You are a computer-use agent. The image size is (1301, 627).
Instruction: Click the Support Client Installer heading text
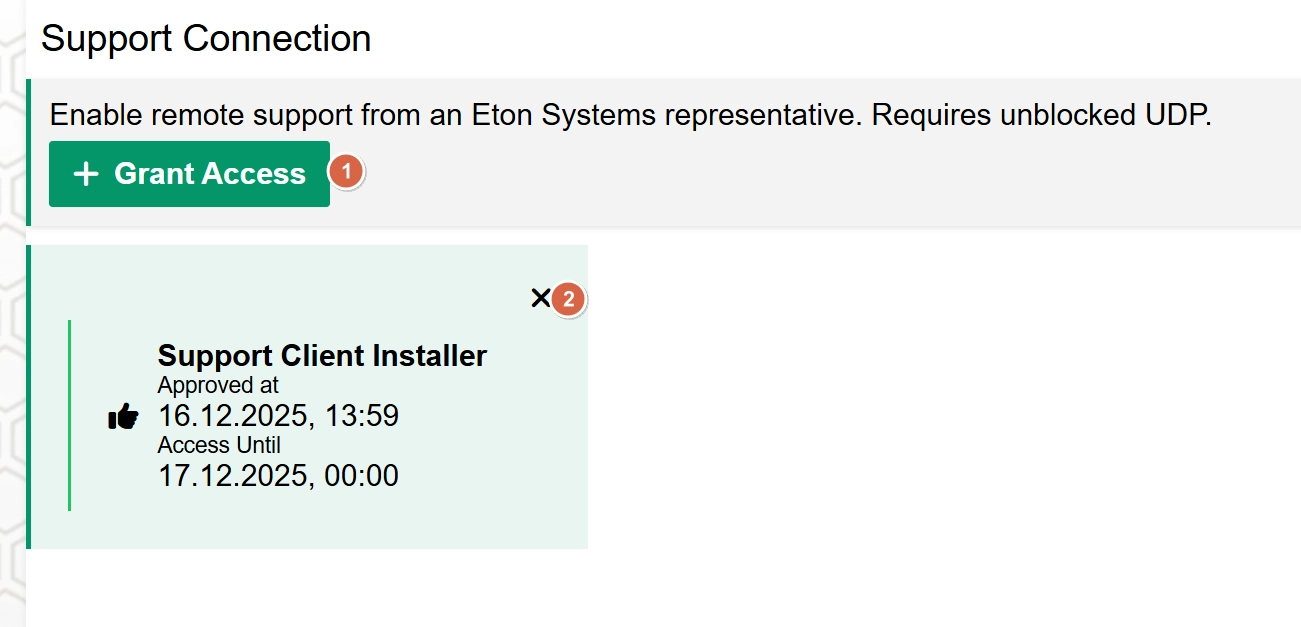(321, 355)
